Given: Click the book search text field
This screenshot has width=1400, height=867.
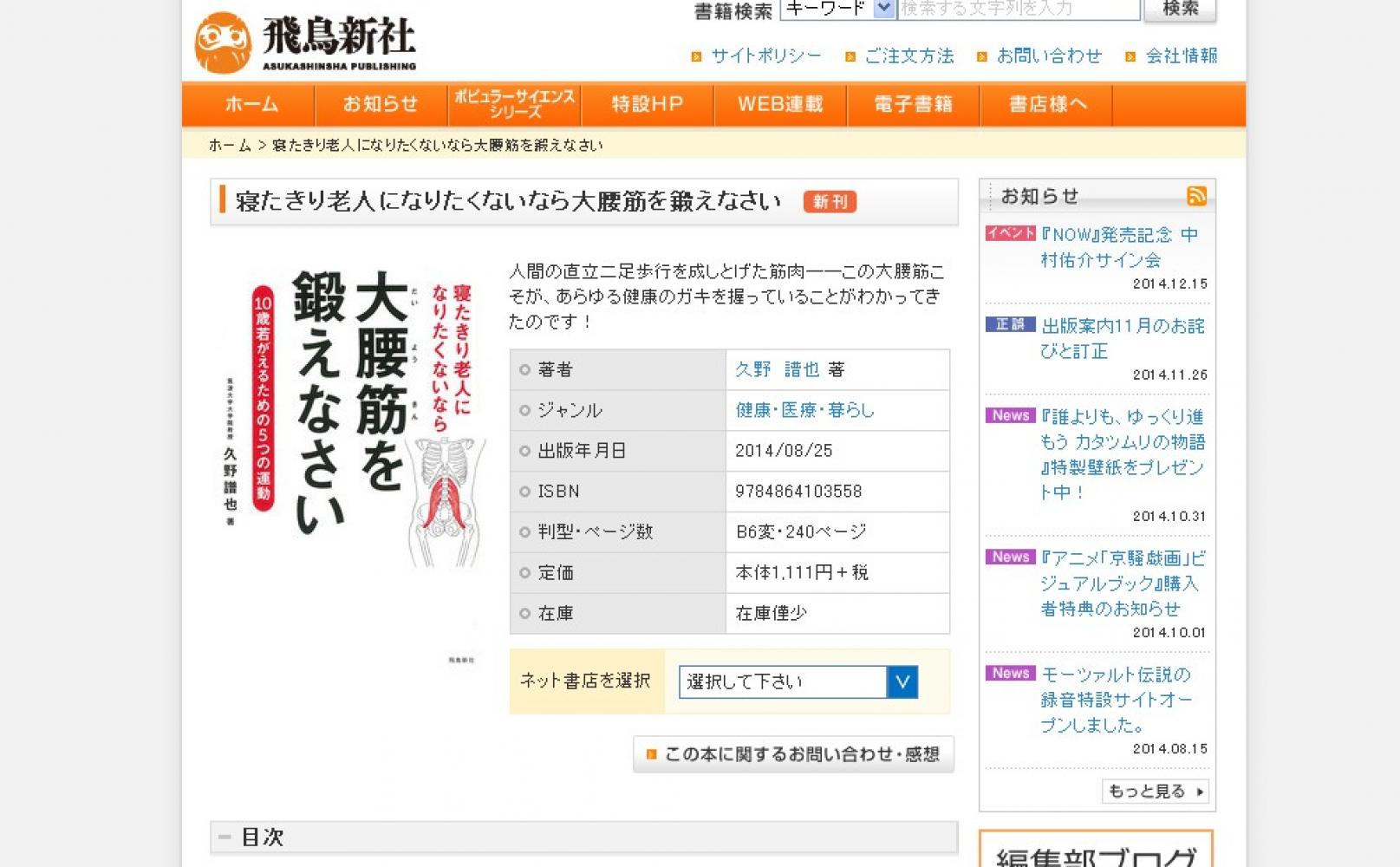Looking at the screenshot, I should click(1018, 9).
